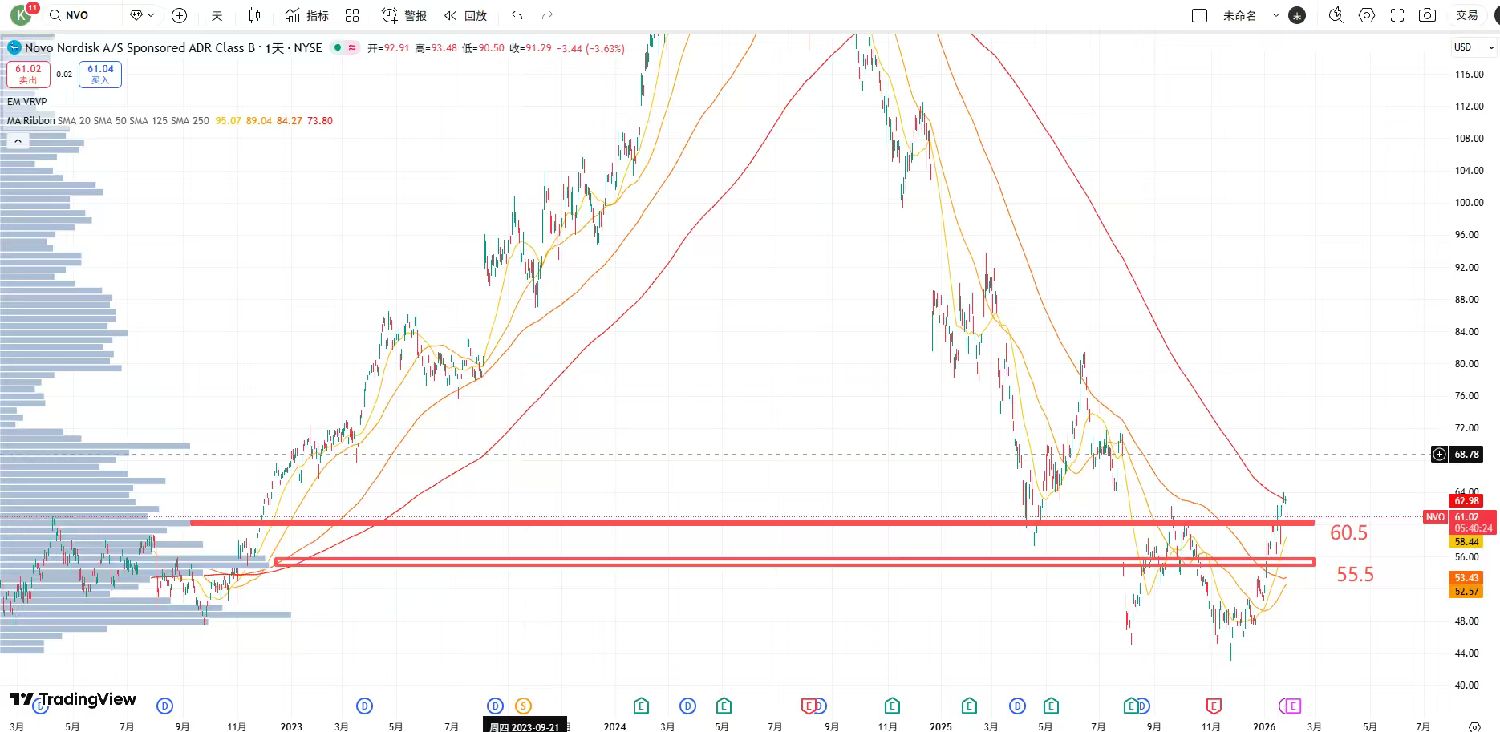Undo the last chart action
The width and height of the screenshot is (1500, 732).
(516, 15)
